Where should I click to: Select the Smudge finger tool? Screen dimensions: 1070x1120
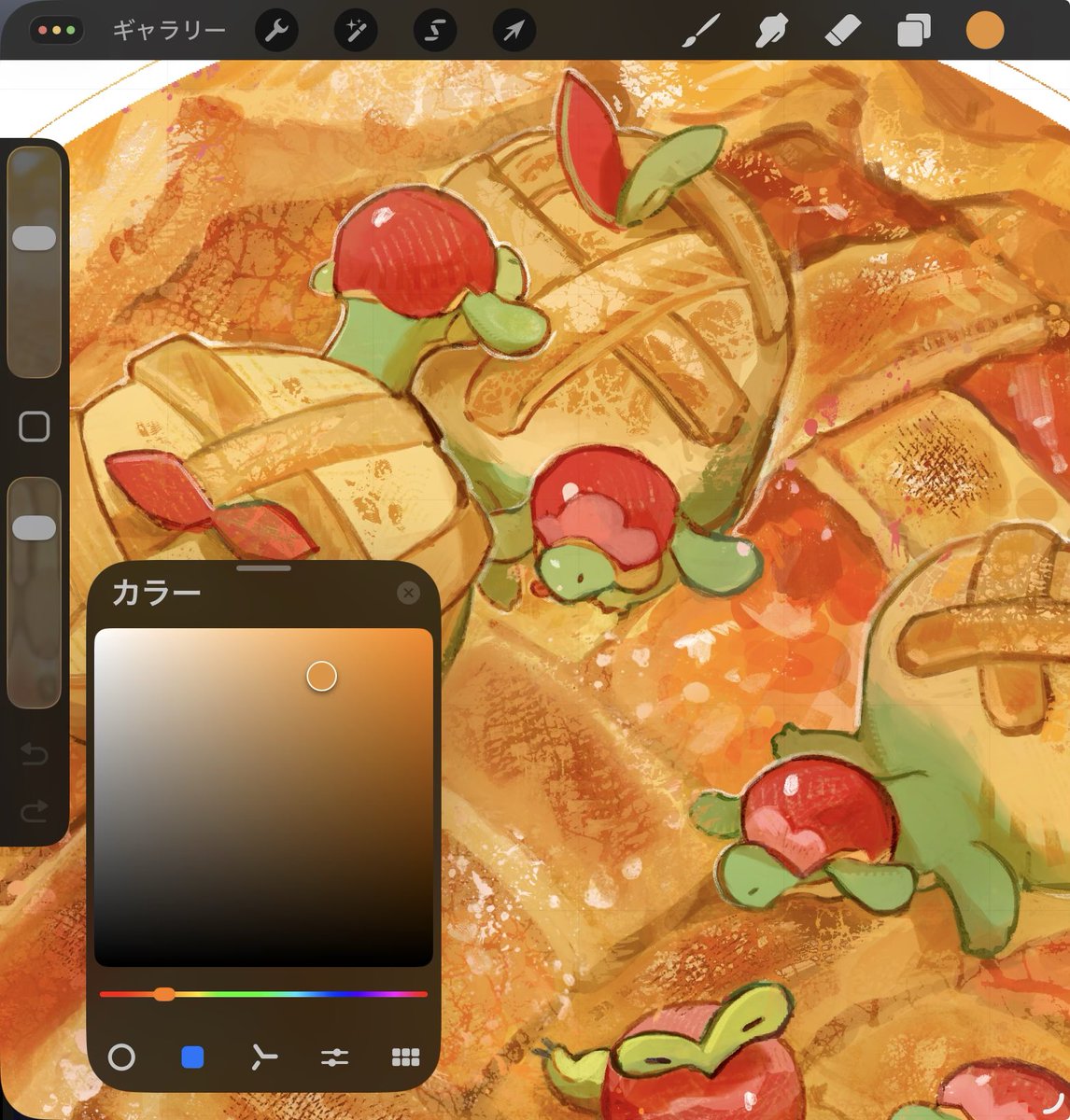pos(771,31)
